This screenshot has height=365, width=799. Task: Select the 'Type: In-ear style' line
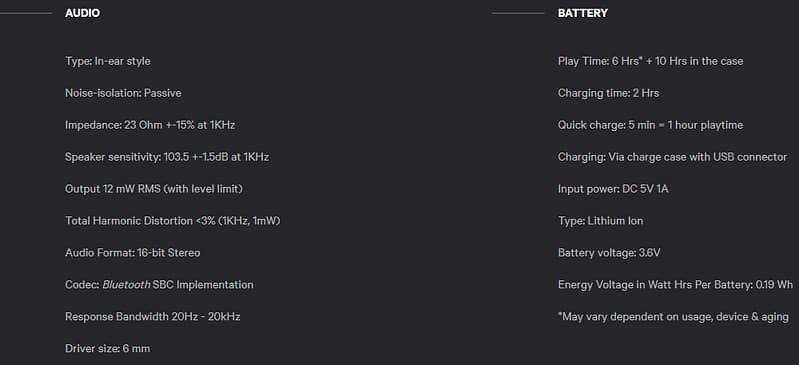pyautogui.click(x=108, y=61)
